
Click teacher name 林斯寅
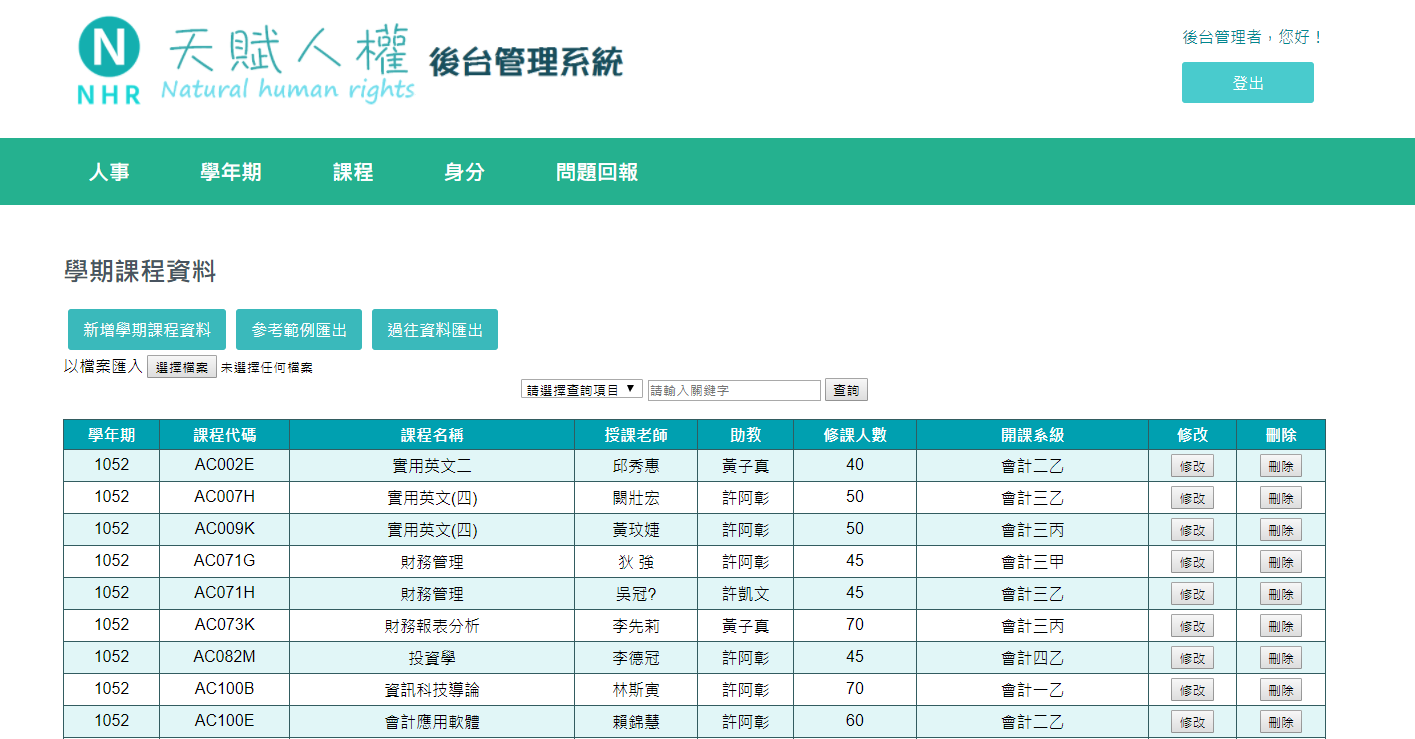pyautogui.click(x=636, y=690)
